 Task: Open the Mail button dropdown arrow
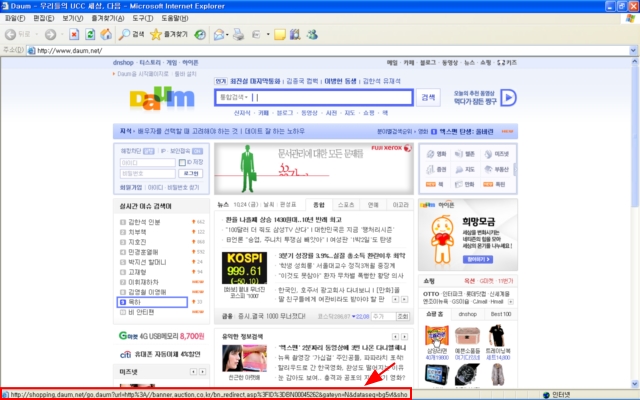(227, 35)
